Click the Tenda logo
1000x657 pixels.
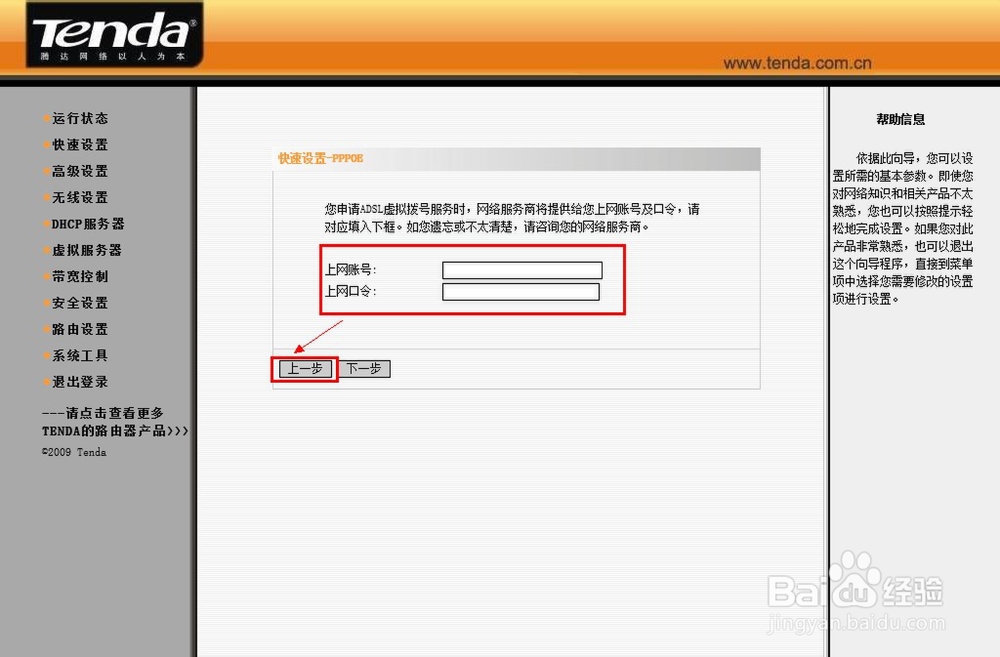pyautogui.click(x=115, y=35)
